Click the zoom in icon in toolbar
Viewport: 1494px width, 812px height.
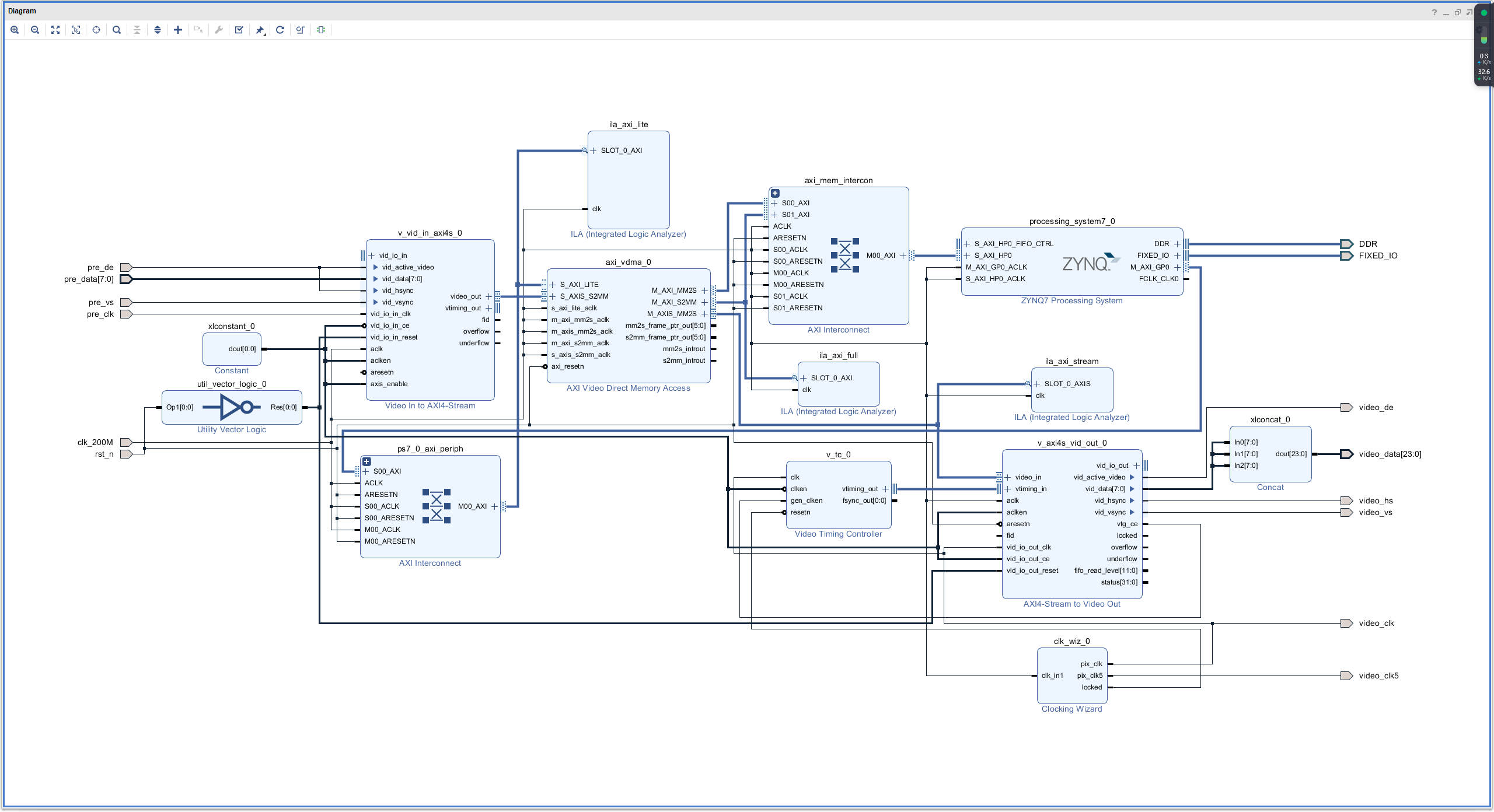14,30
